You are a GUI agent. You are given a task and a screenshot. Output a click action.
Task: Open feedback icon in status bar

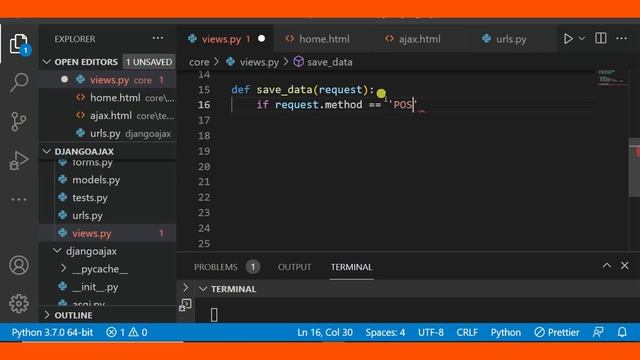598,332
